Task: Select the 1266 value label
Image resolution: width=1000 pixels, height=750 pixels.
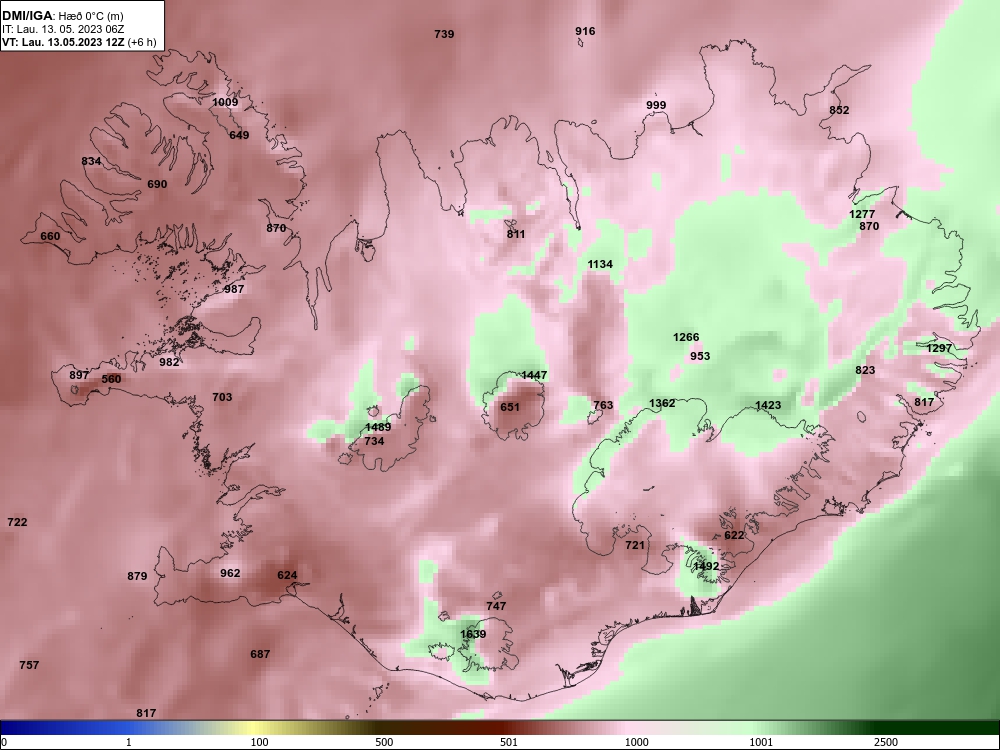Action: click(x=686, y=337)
